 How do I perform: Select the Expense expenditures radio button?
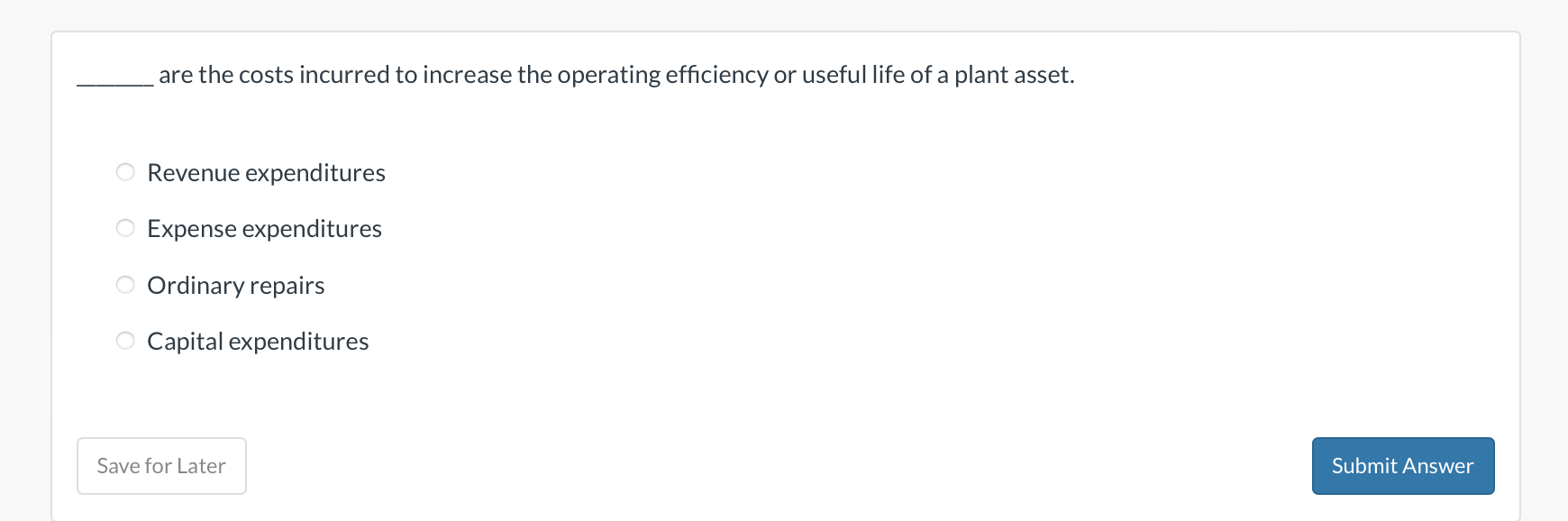point(125,228)
